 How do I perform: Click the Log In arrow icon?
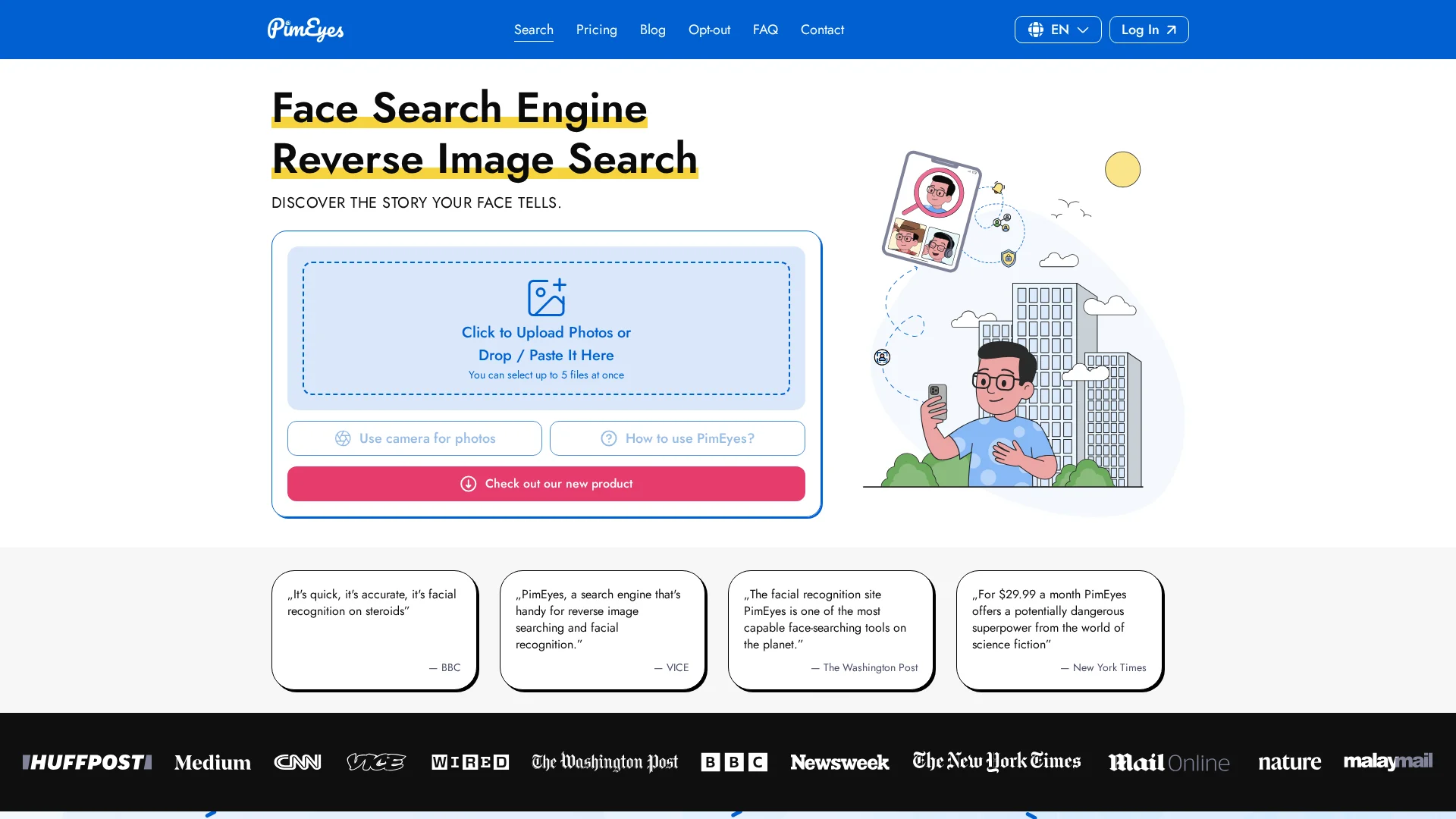coord(1172,30)
